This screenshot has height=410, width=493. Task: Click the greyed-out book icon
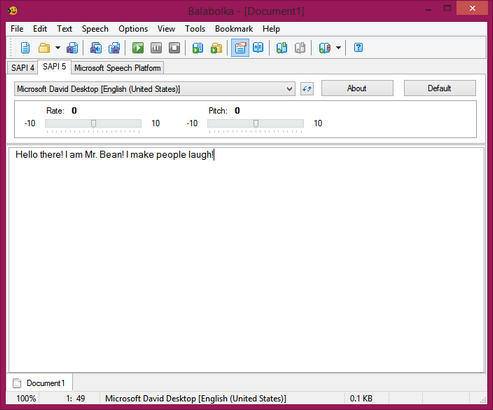pyautogui.click(x=300, y=48)
